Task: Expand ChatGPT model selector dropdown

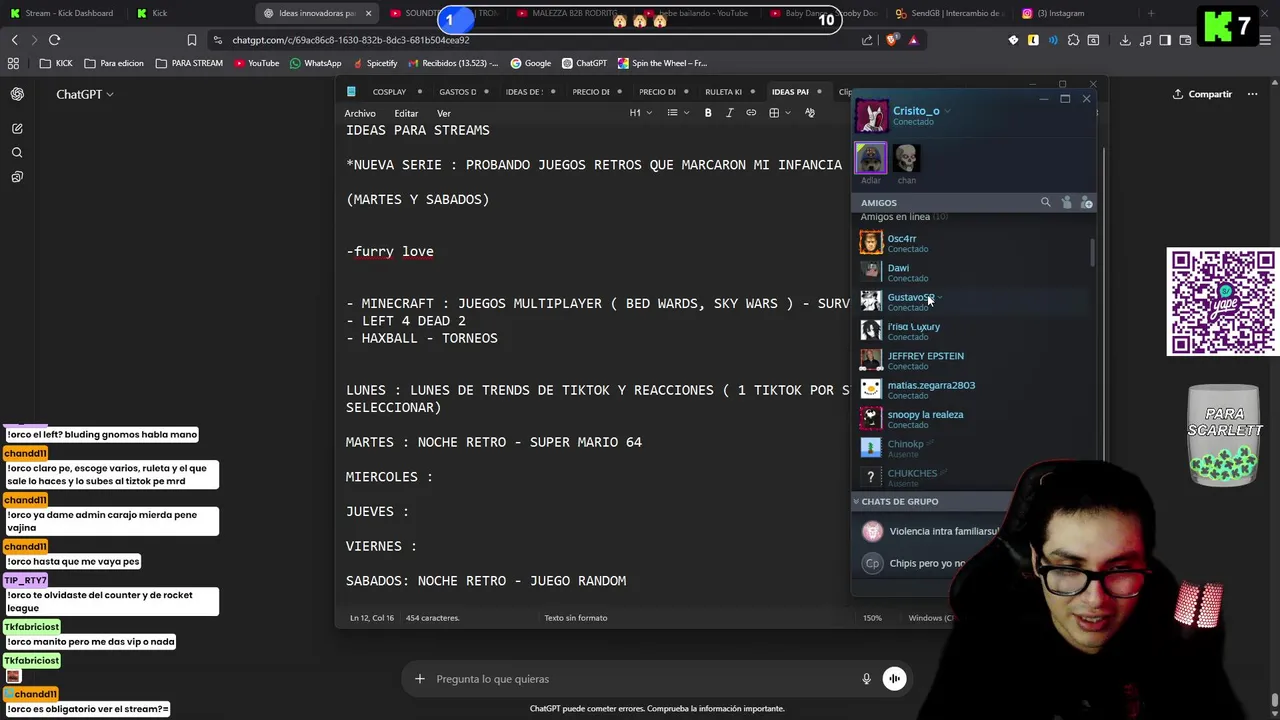Action: click(85, 94)
